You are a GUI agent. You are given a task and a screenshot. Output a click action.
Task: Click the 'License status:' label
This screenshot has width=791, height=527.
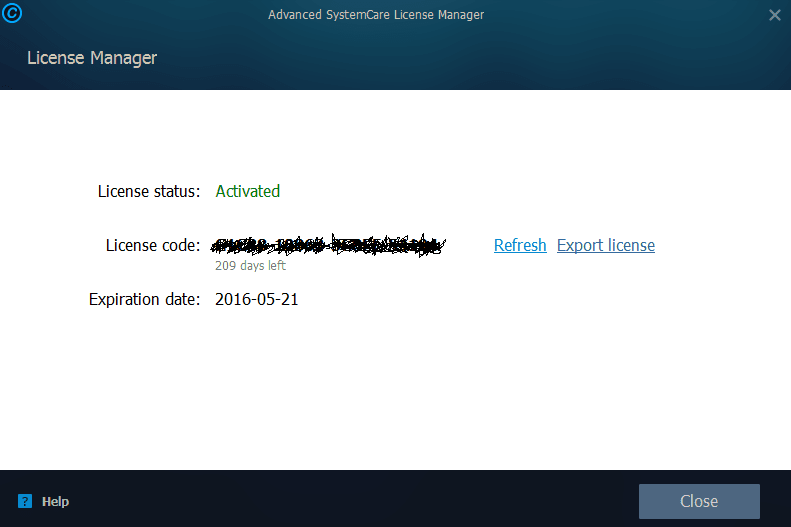149,191
